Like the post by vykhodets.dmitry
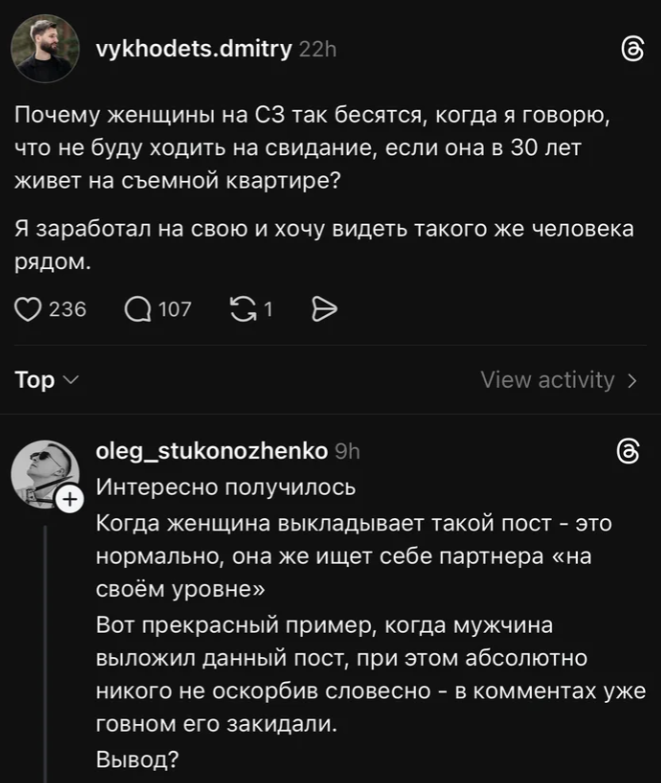The image size is (661, 783). [x=29, y=309]
